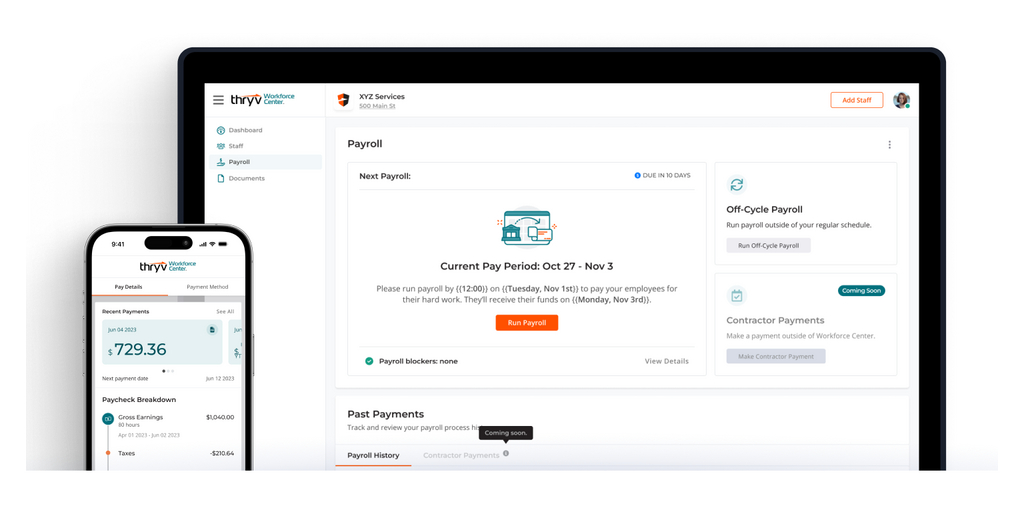Click the due in 10 days info icon
The width and height of the screenshot is (1024, 512).
point(637,176)
